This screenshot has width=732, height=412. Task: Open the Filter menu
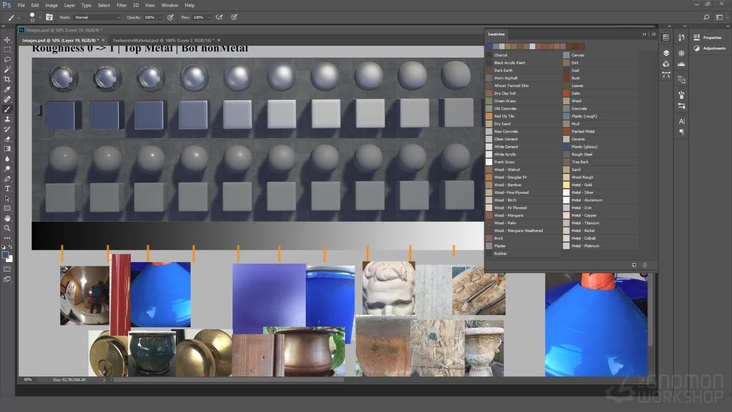pos(121,5)
